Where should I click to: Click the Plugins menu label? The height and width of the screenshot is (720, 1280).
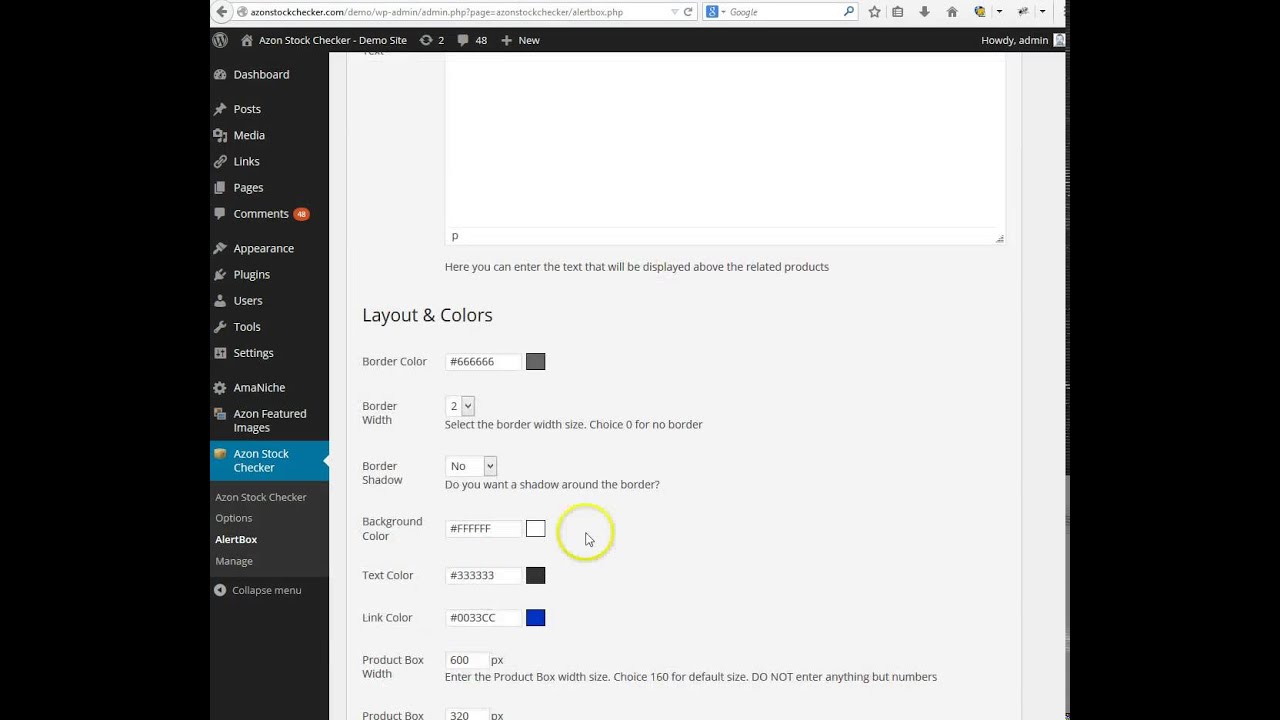[252, 274]
